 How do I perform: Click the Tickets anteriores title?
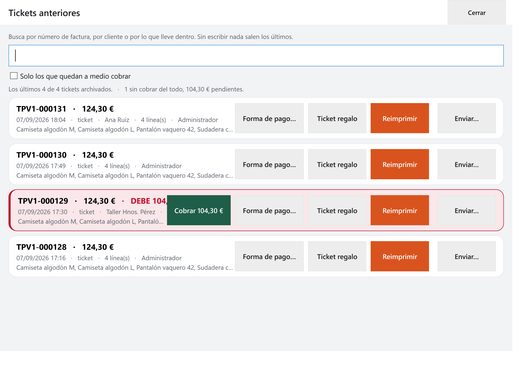[x=44, y=13]
